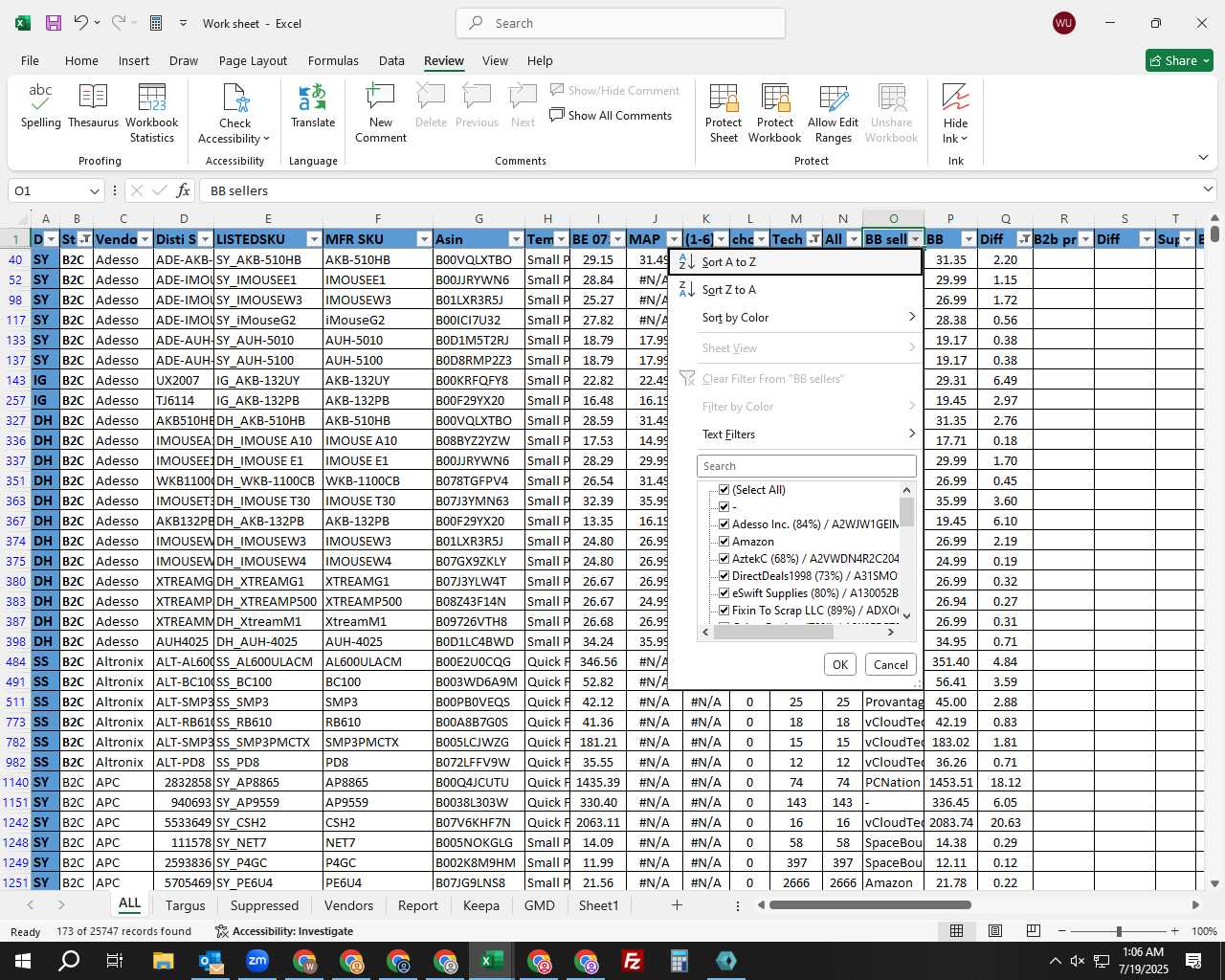Run the Spelling check
Screen dimensions: 1225x980
click(40, 106)
